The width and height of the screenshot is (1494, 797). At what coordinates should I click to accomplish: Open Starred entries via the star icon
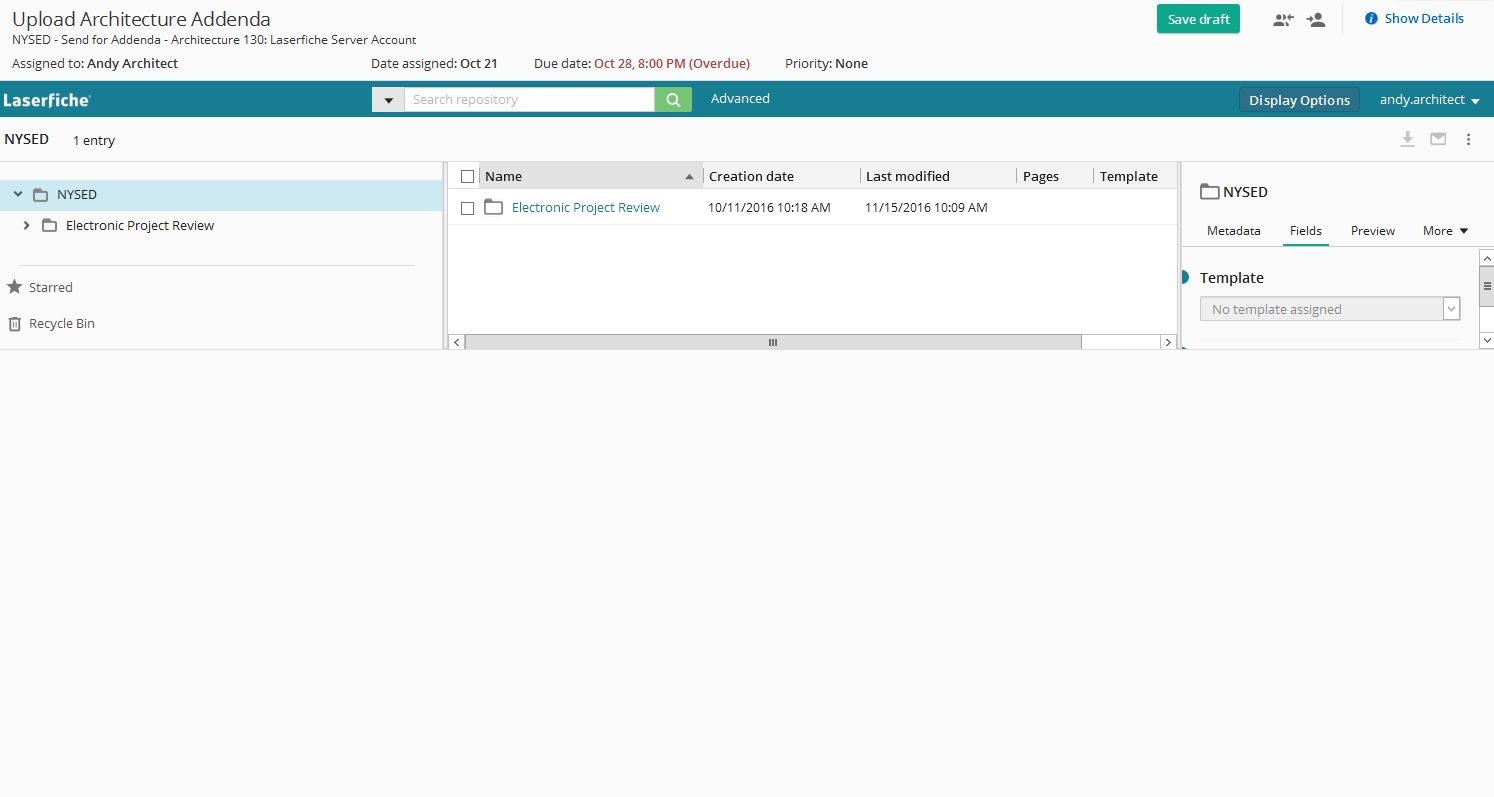pyautogui.click(x=15, y=287)
